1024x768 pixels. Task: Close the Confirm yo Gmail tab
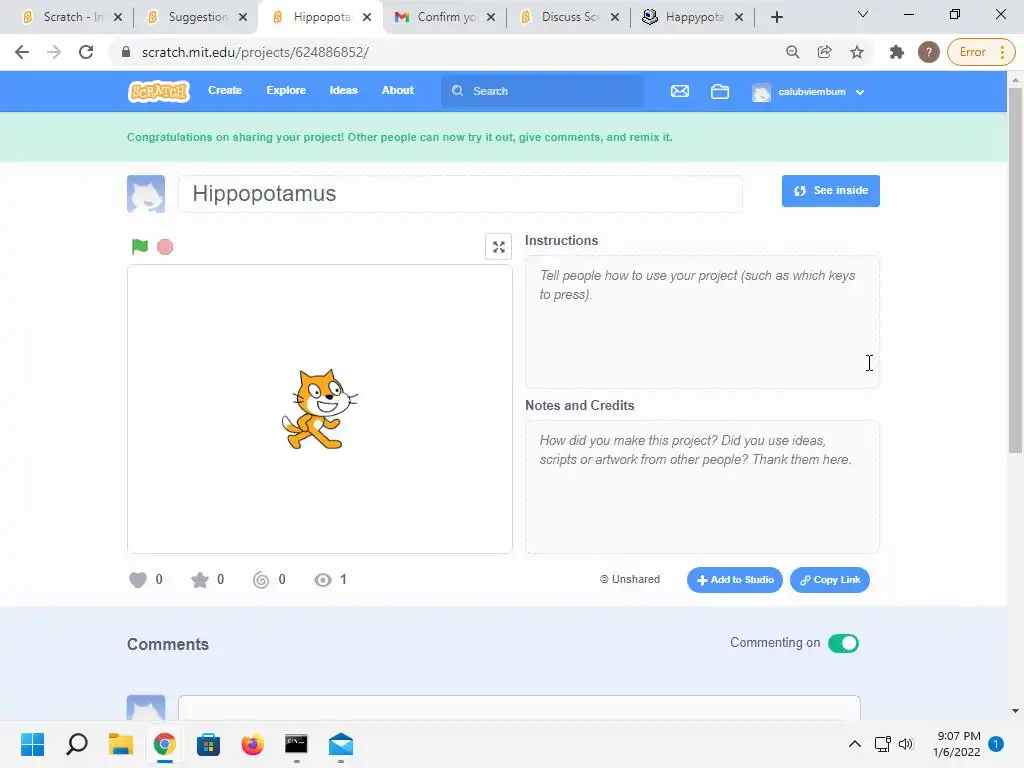tap(491, 17)
